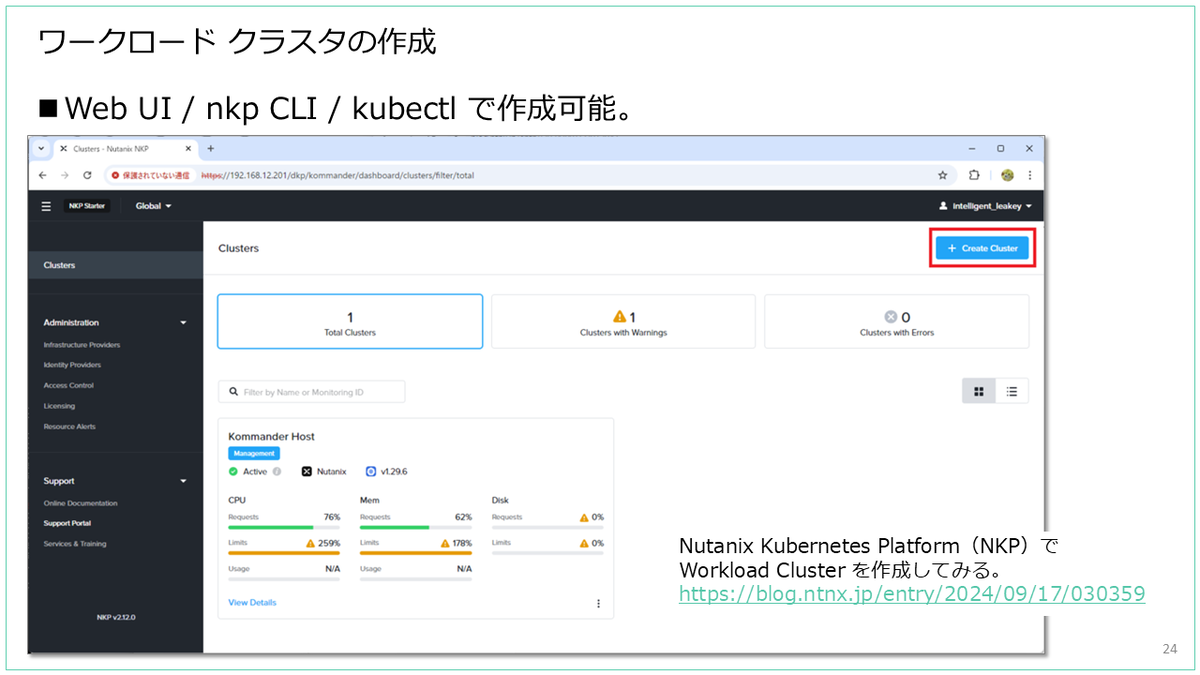Open the tab search dropdown arrow
The image size is (1200, 675).
click(x=41, y=148)
